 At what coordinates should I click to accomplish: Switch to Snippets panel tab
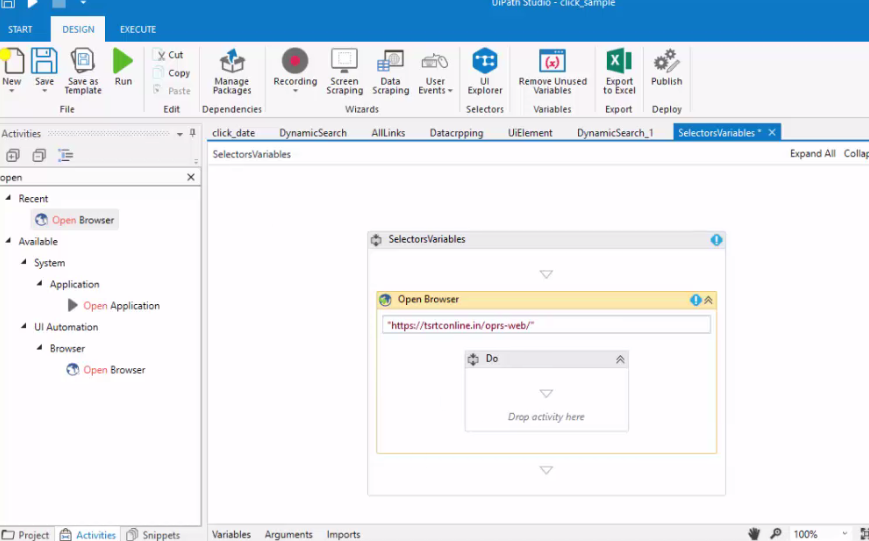pyautogui.click(x=154, y=534)
